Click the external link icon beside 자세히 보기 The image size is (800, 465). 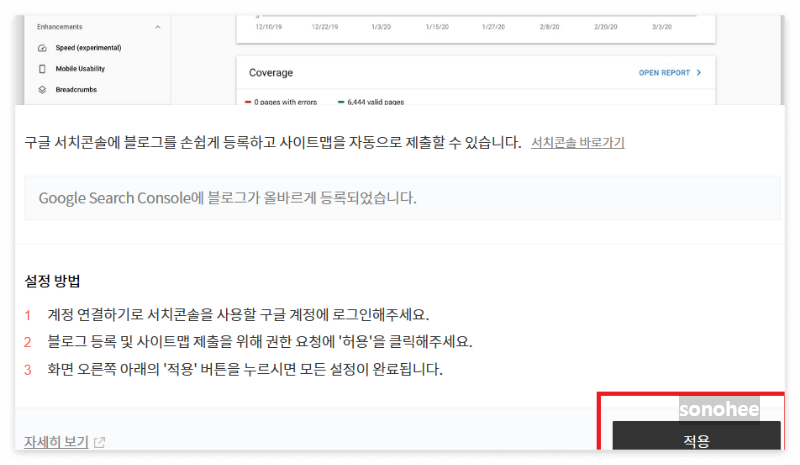99,442
